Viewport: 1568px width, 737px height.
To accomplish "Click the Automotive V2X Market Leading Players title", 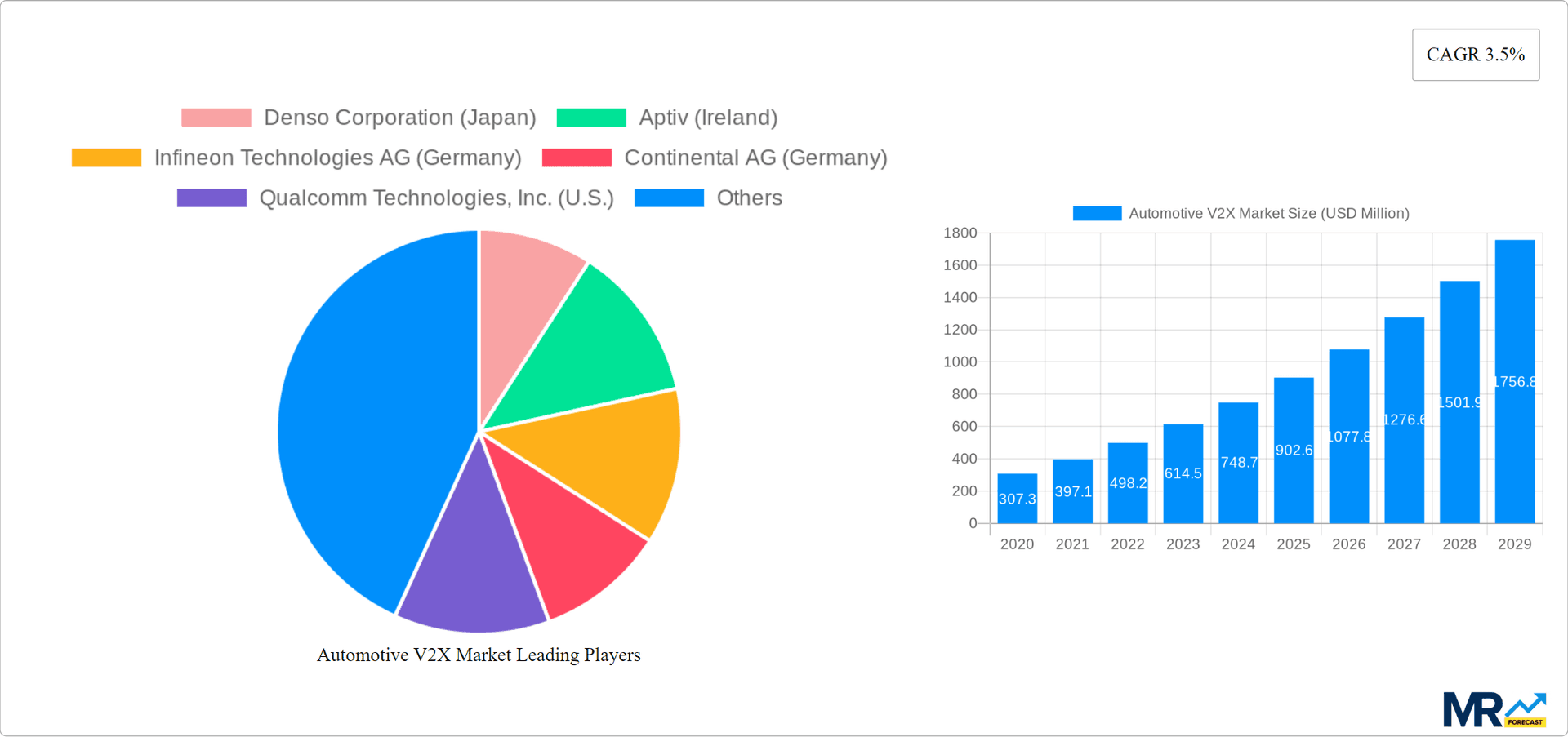I will [x=479, y=654].
